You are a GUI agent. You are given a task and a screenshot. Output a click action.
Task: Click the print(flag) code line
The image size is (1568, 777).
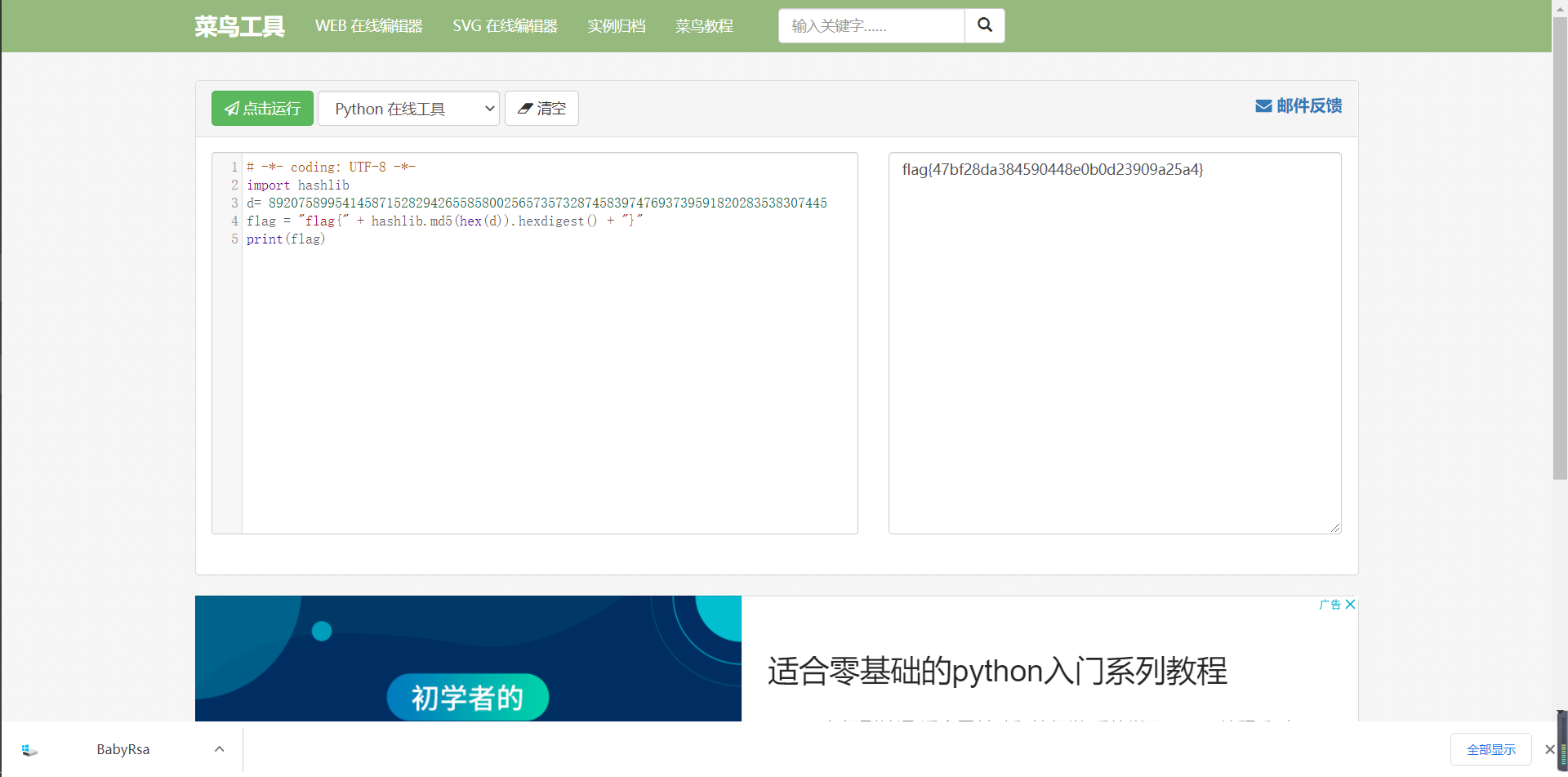pyautogui.click(x=286, y=239)
